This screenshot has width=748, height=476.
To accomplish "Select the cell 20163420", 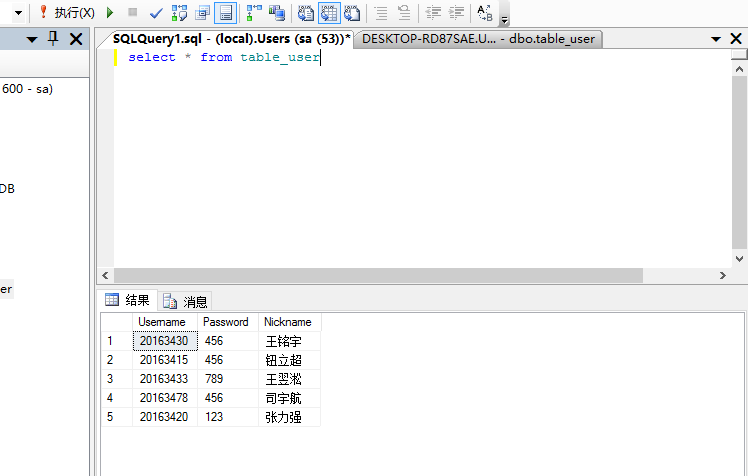I will [165, 417].
